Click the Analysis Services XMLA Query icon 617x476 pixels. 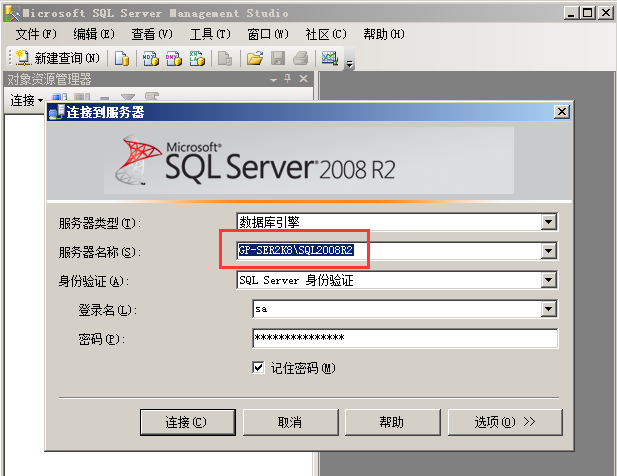click(198, 58)
